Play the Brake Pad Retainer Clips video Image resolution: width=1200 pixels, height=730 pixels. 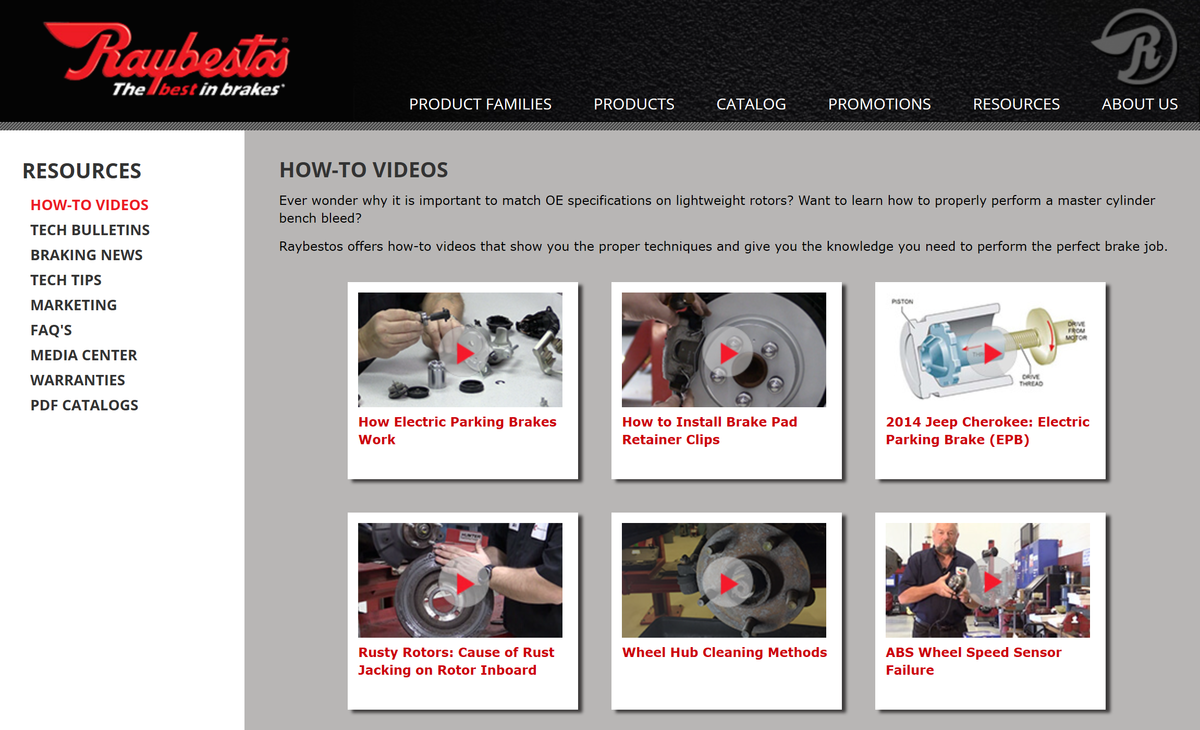(x=724, y=350)
